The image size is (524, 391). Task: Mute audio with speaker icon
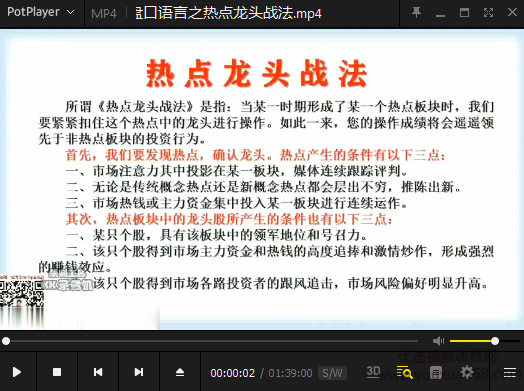pyautogui.click(x=438, y=341)
